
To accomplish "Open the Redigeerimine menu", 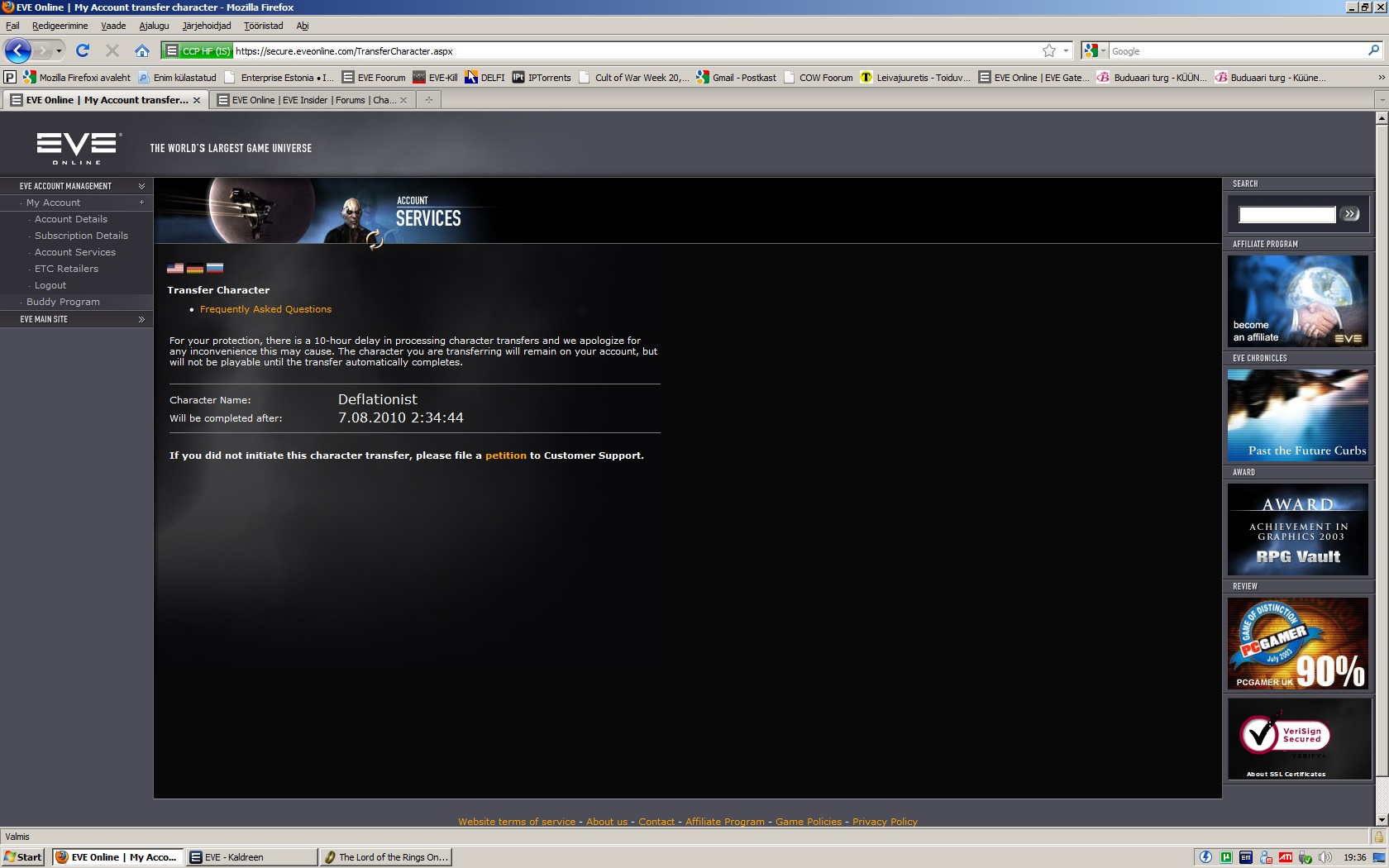I will tap(60, 26).
